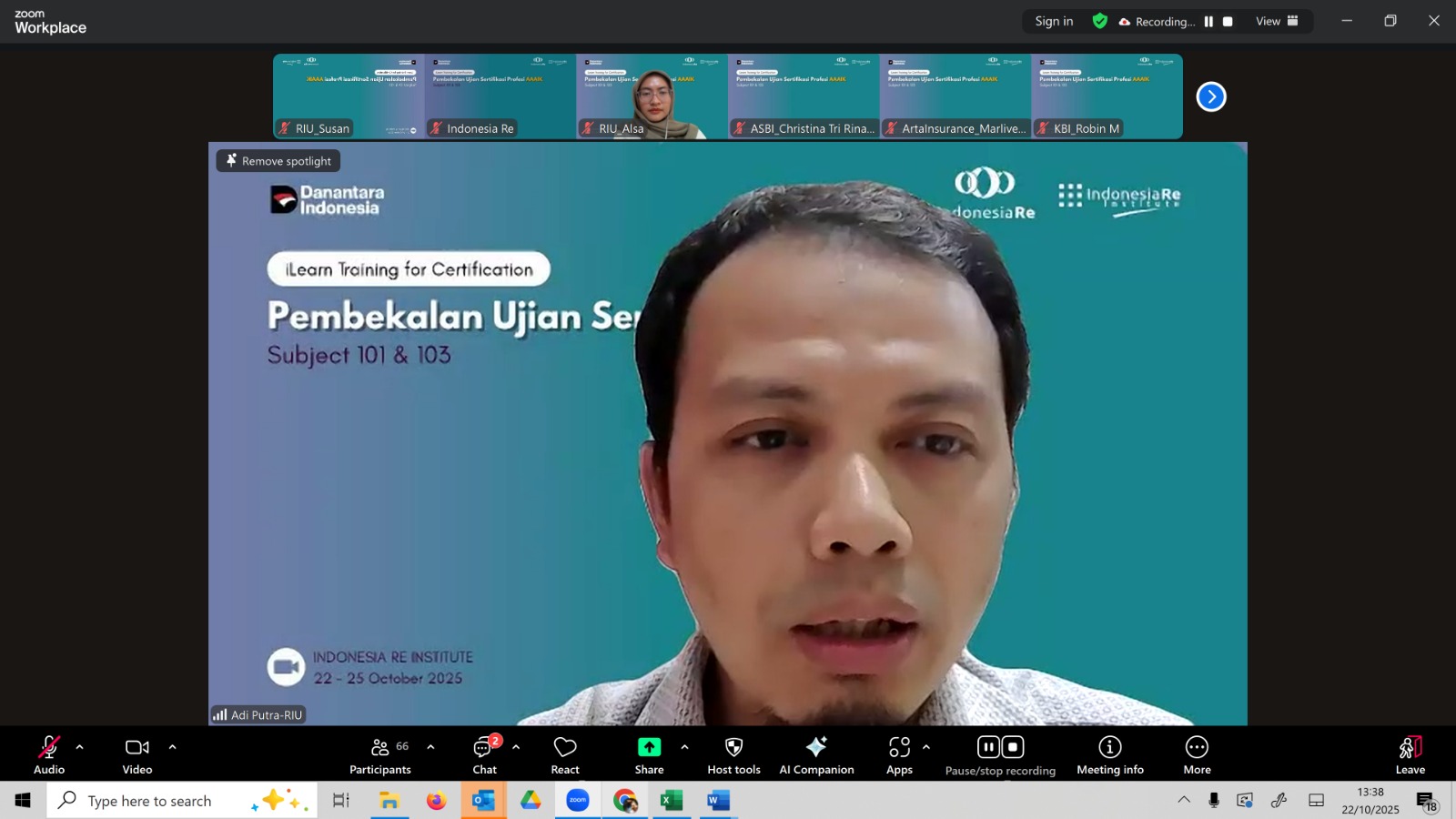Open Meeting info
Image resolution: width=1456 pixels, height=819 pixels.
1109,755
